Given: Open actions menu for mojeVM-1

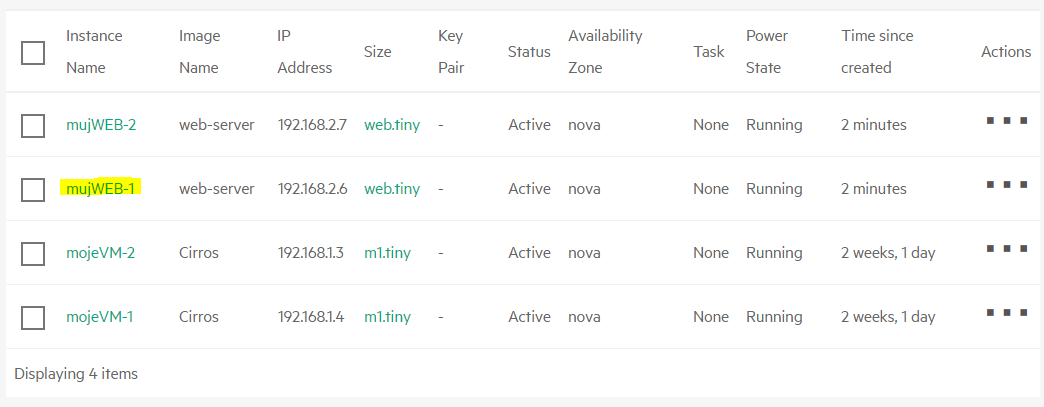Looking at the screenshot, I should point(1007,312).
